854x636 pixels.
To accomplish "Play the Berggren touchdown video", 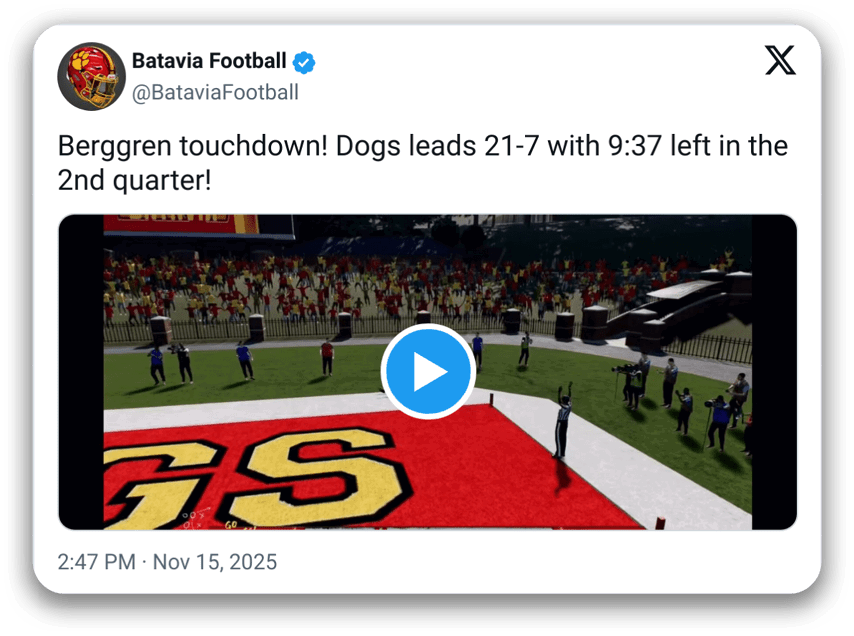I will tap(428, 372).
